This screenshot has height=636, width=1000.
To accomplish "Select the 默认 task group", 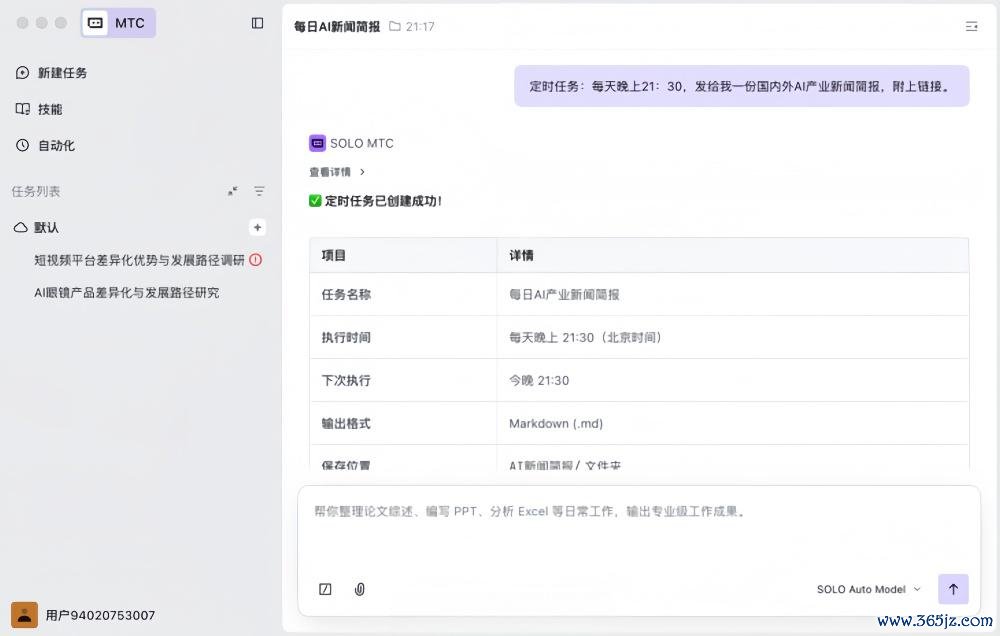I will pos(46,227).
